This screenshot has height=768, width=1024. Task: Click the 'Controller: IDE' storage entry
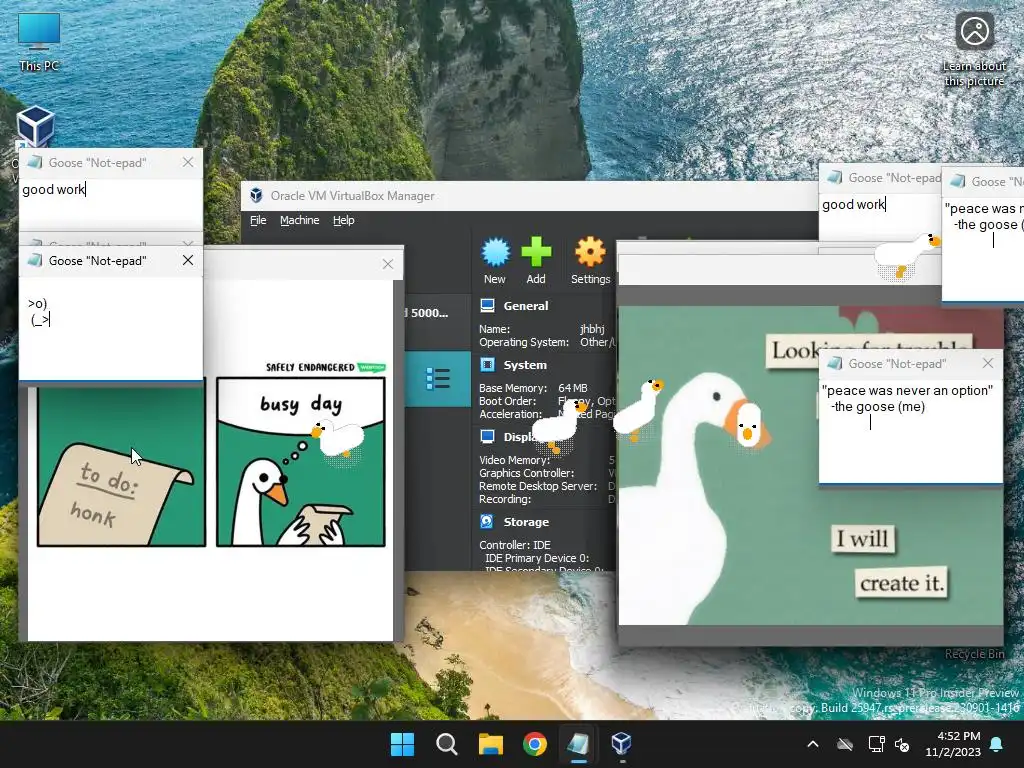[515, 545]
